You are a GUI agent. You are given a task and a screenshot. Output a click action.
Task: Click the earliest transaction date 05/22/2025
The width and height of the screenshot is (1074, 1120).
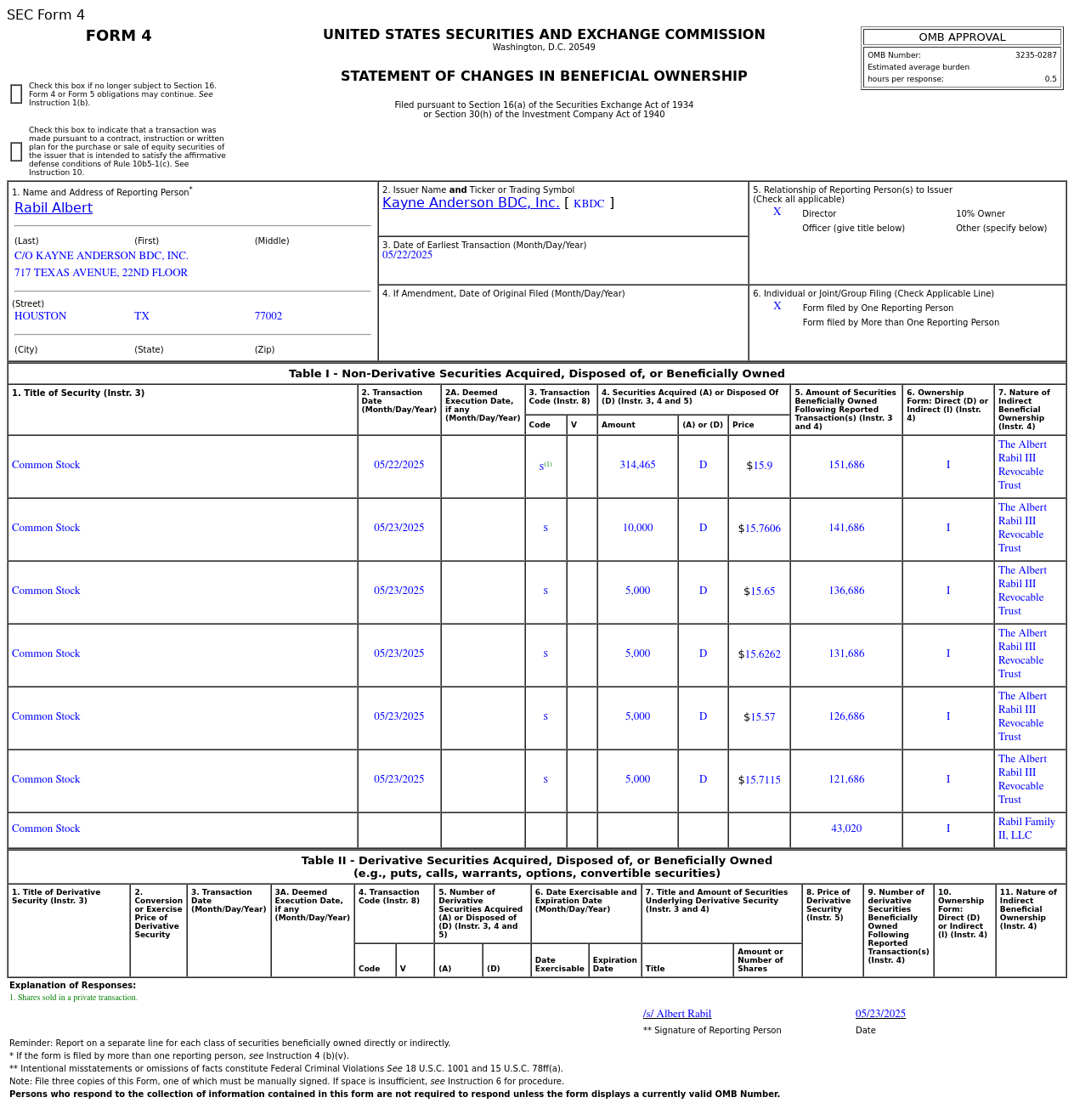[407, 255]
